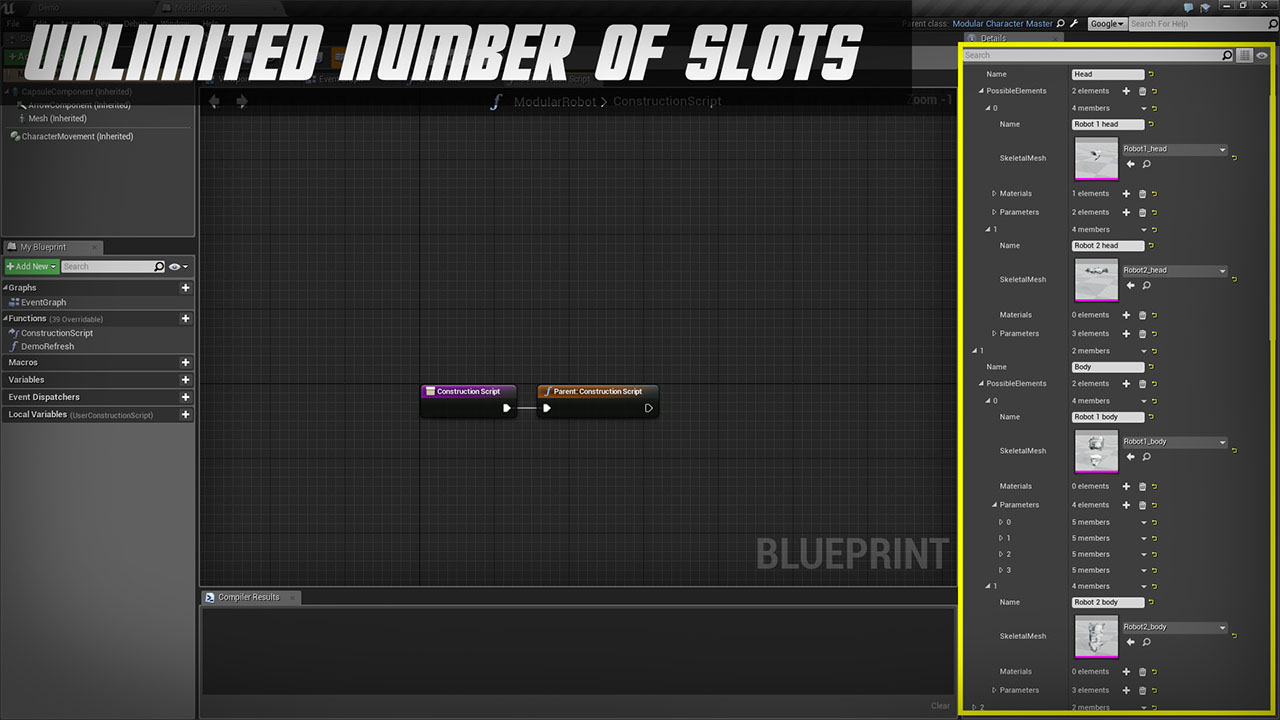Add a new graph with the Graphs plus icon
Screen dimensions: 1280x720
pyautogui.click(x=185, y=288)
